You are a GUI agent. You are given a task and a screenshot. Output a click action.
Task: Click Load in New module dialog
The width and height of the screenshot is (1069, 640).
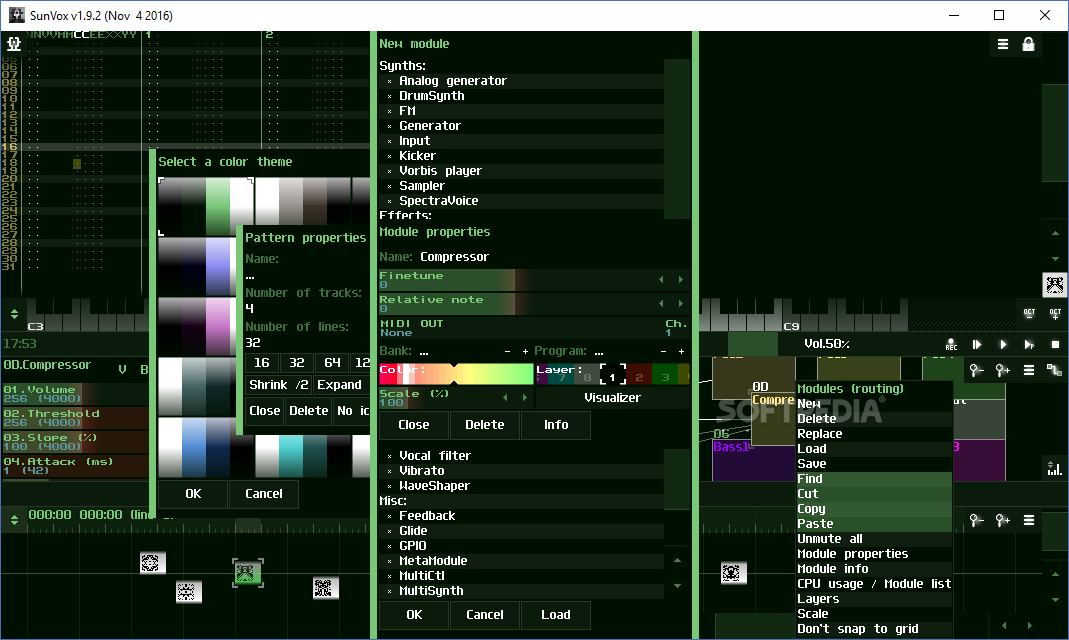(x=556, y=615)
